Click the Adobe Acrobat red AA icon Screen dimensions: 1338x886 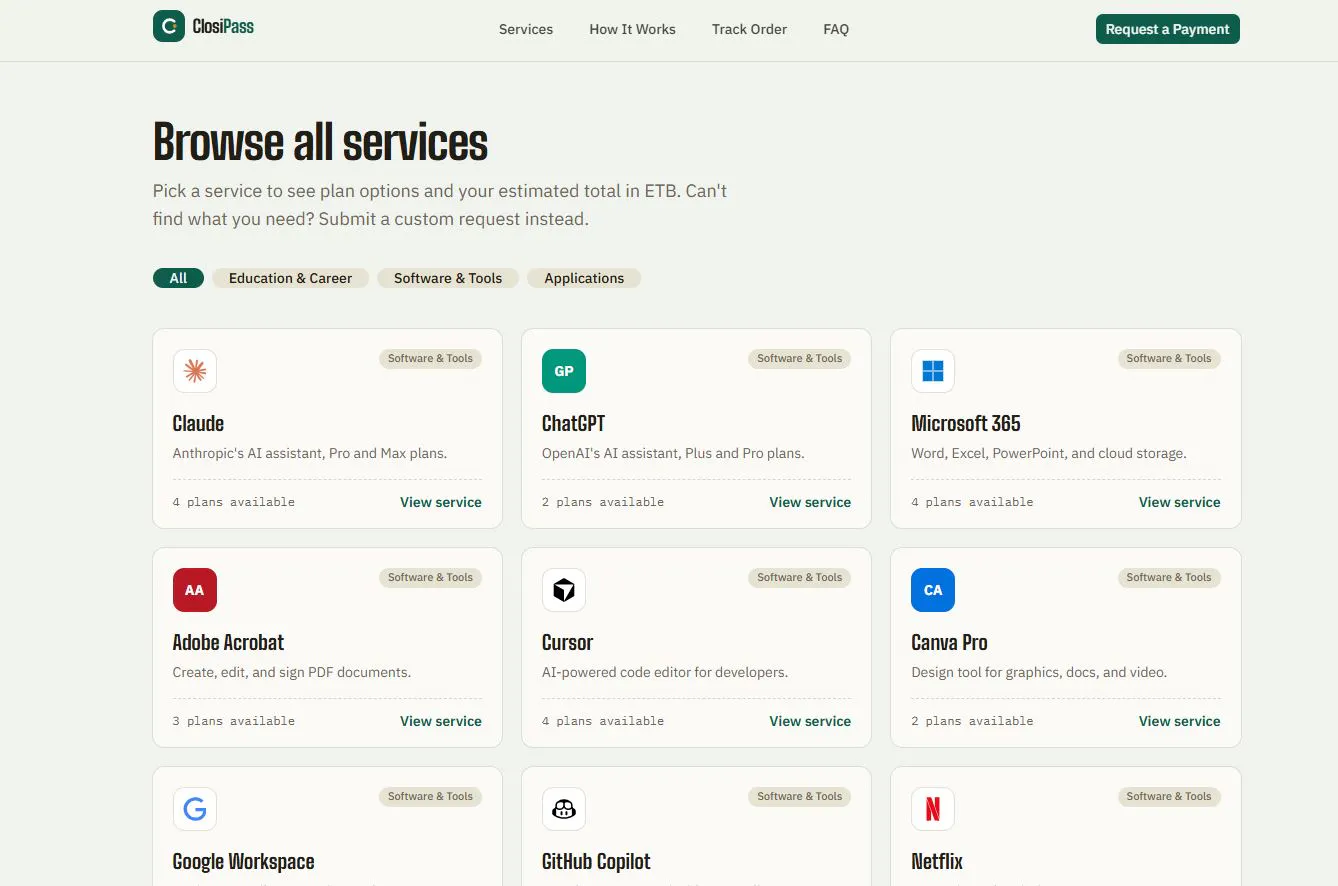pyautogui.click(x=195, y=590)
